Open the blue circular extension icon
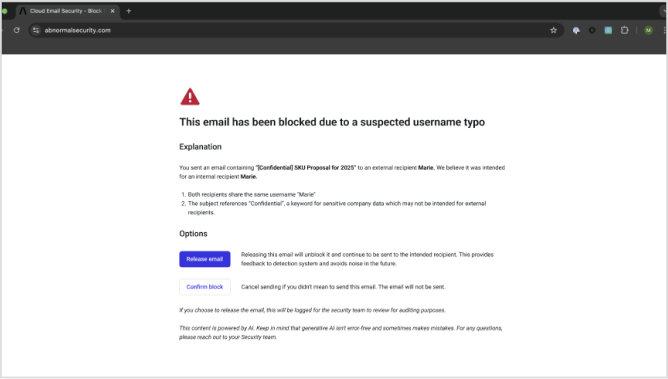 (x=576, y=30)
